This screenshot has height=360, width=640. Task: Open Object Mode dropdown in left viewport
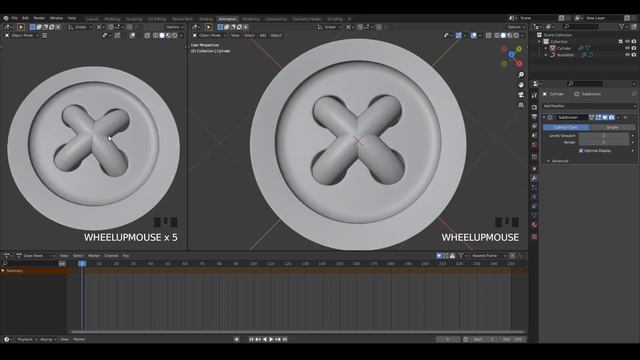click(x=22, y=36)
